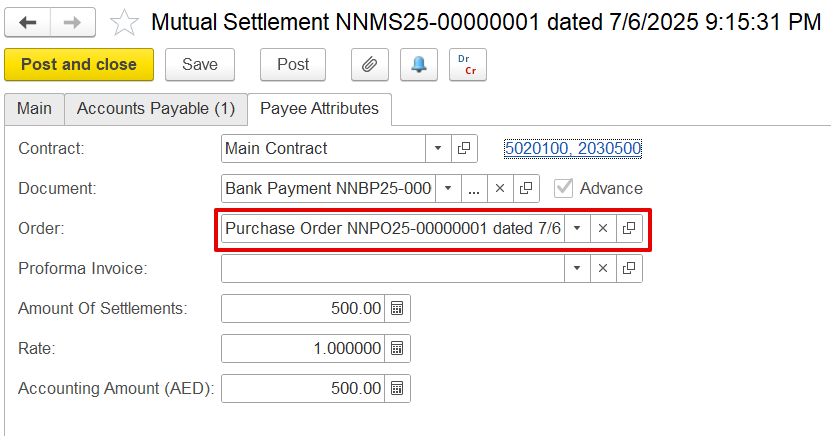Open the 5020100, 2030500 accounts link
831x436 pixels.
pyautogui.click(x=572, y=148)
